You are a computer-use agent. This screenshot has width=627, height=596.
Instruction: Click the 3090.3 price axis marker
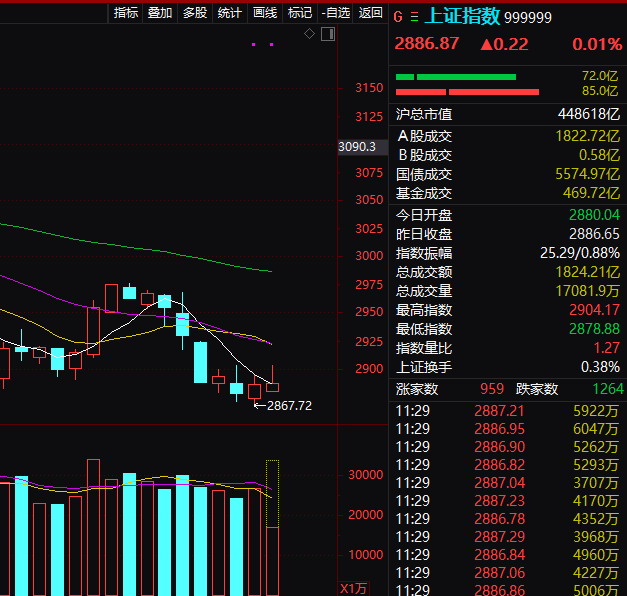coord(362,147)
